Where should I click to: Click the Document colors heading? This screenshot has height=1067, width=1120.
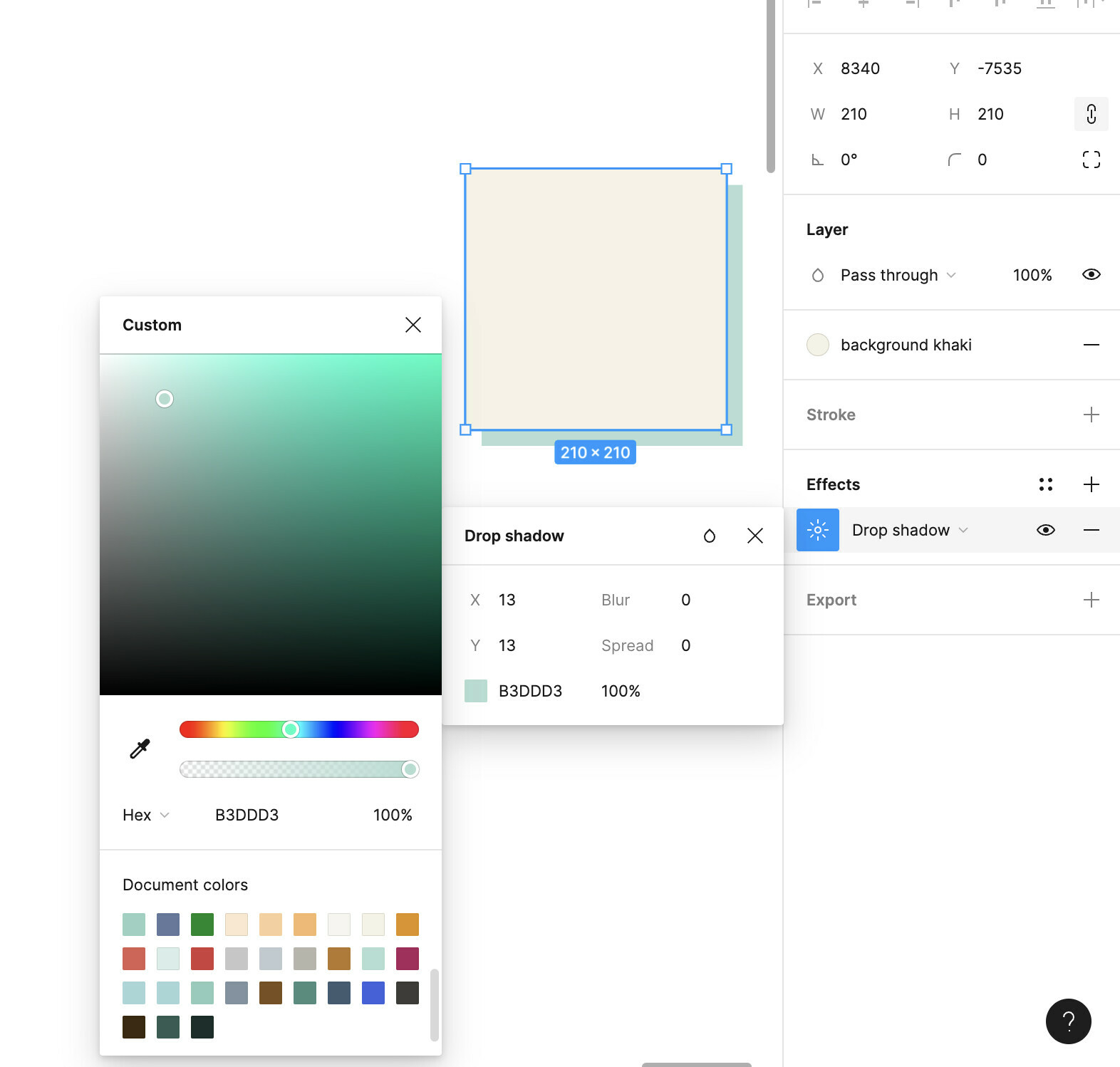pos(185,885)
